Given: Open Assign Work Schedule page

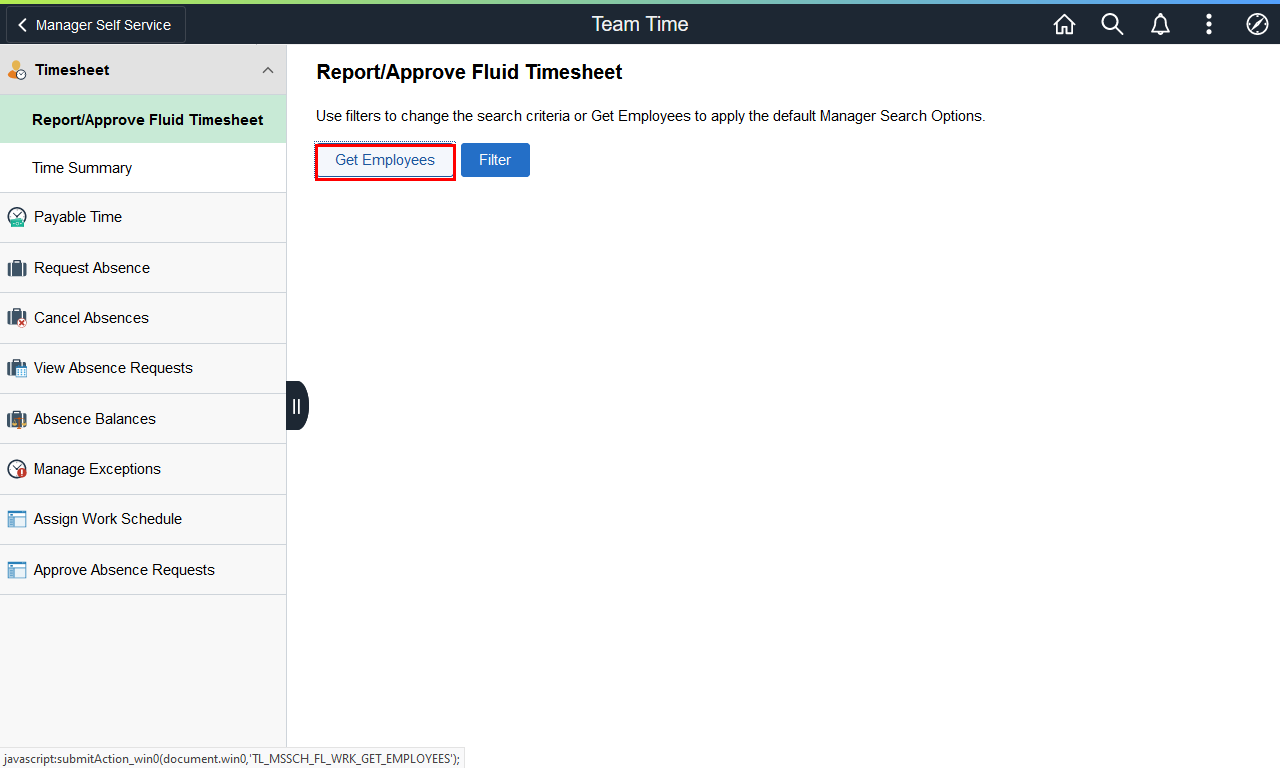Looking at the screenshot, I should point(143,519).
